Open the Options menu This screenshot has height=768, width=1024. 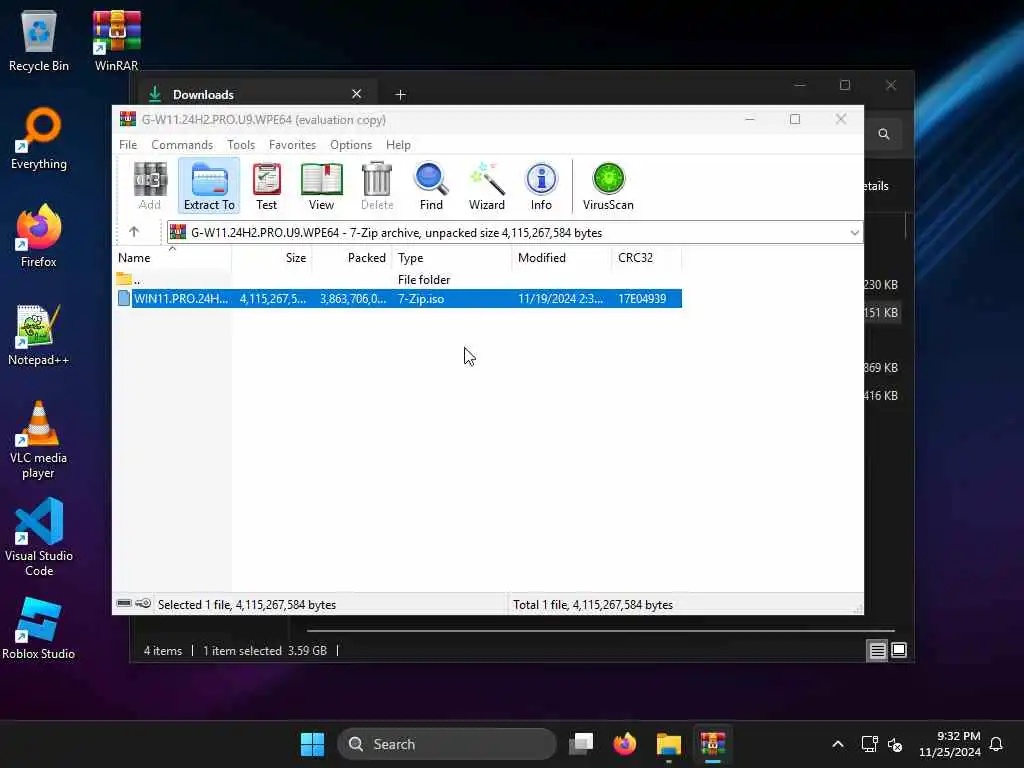351,144
